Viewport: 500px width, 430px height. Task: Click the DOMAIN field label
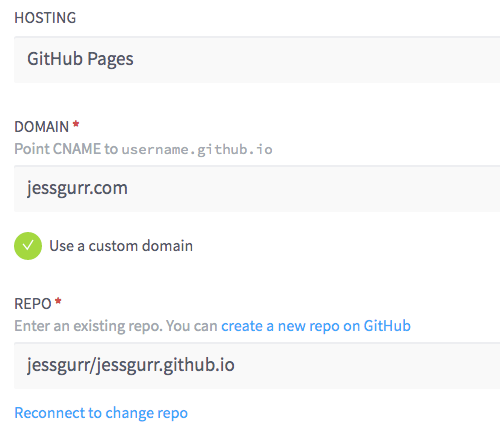coord(42,127)
